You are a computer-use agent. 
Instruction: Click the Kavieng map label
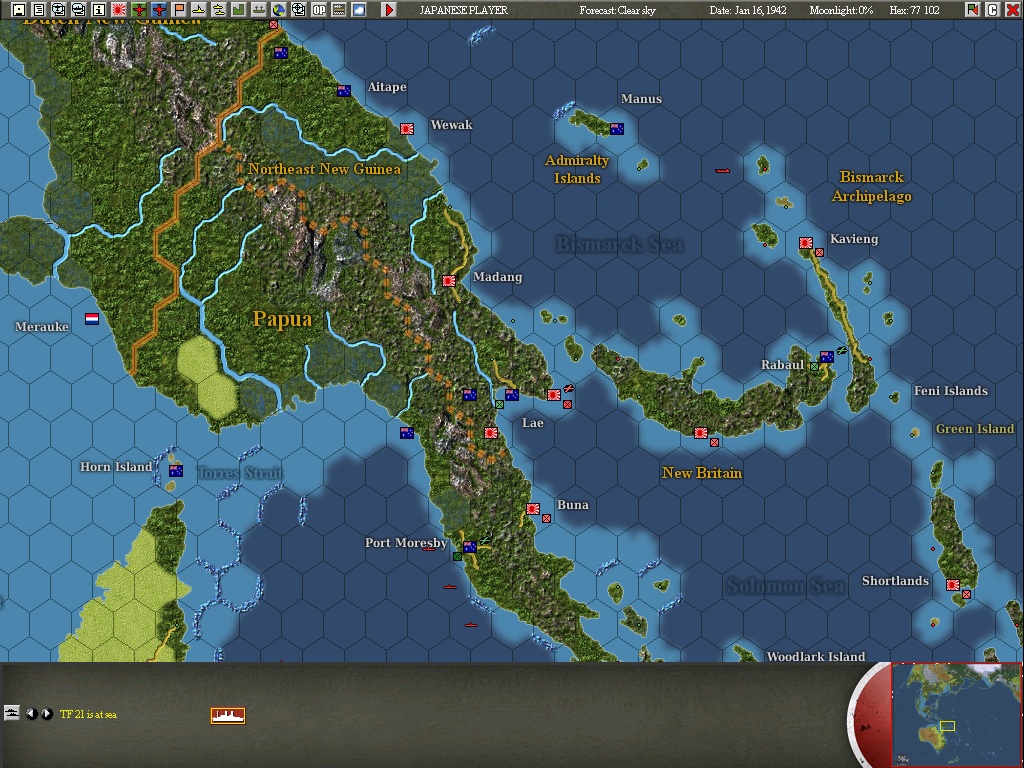click(x=854, y=238)
